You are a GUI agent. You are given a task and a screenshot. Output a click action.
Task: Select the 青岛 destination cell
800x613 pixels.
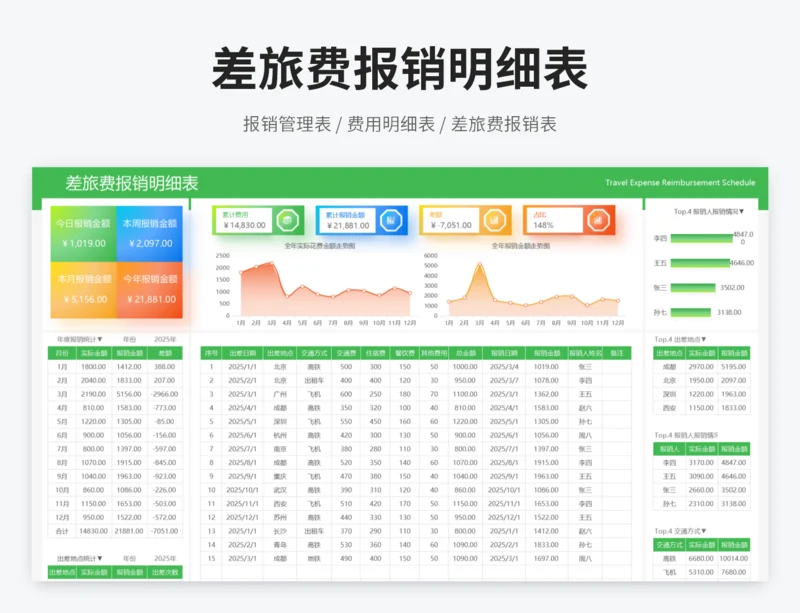pos(280,545)
